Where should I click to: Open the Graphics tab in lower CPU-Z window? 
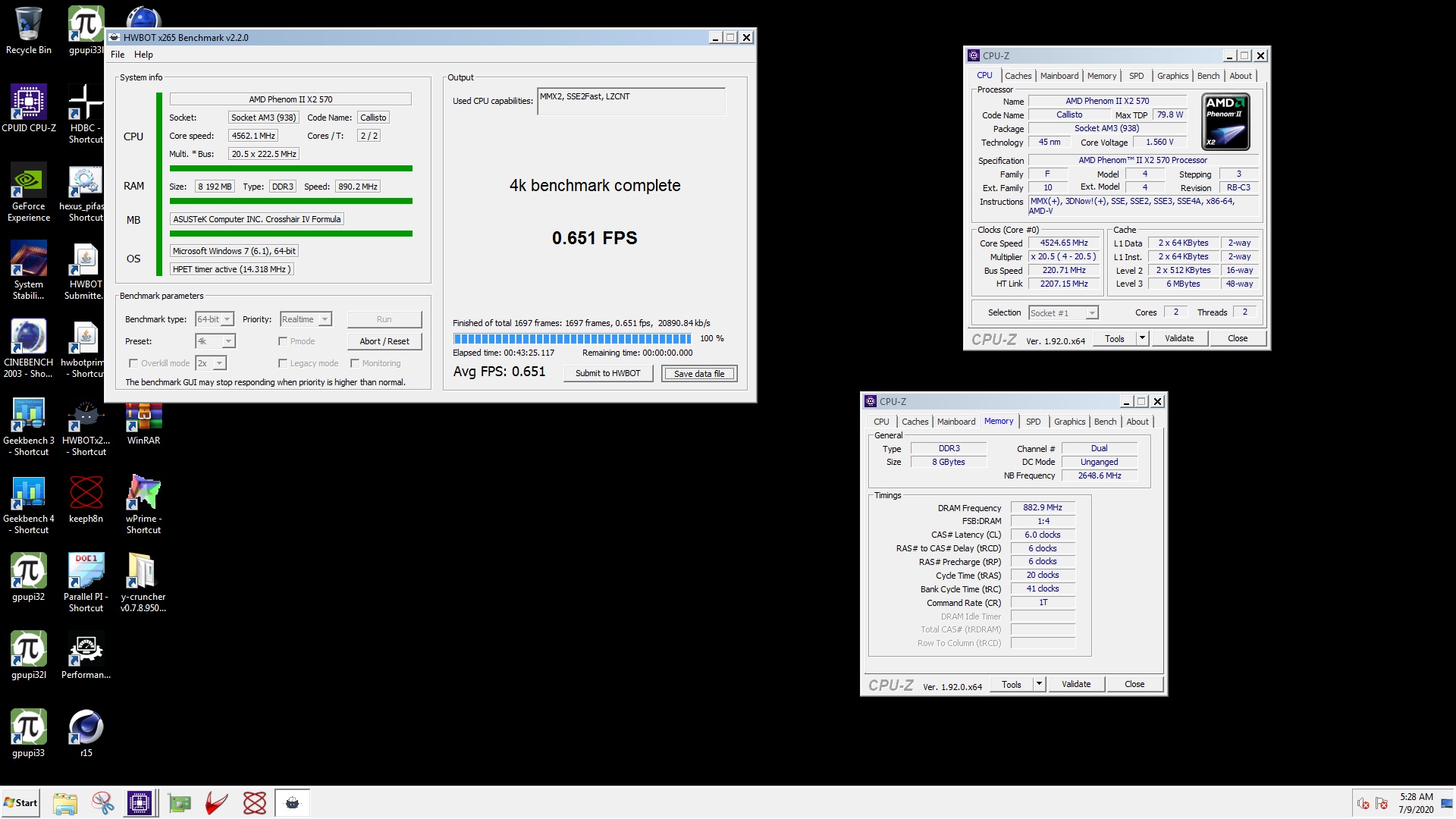tap(1069, 422)
